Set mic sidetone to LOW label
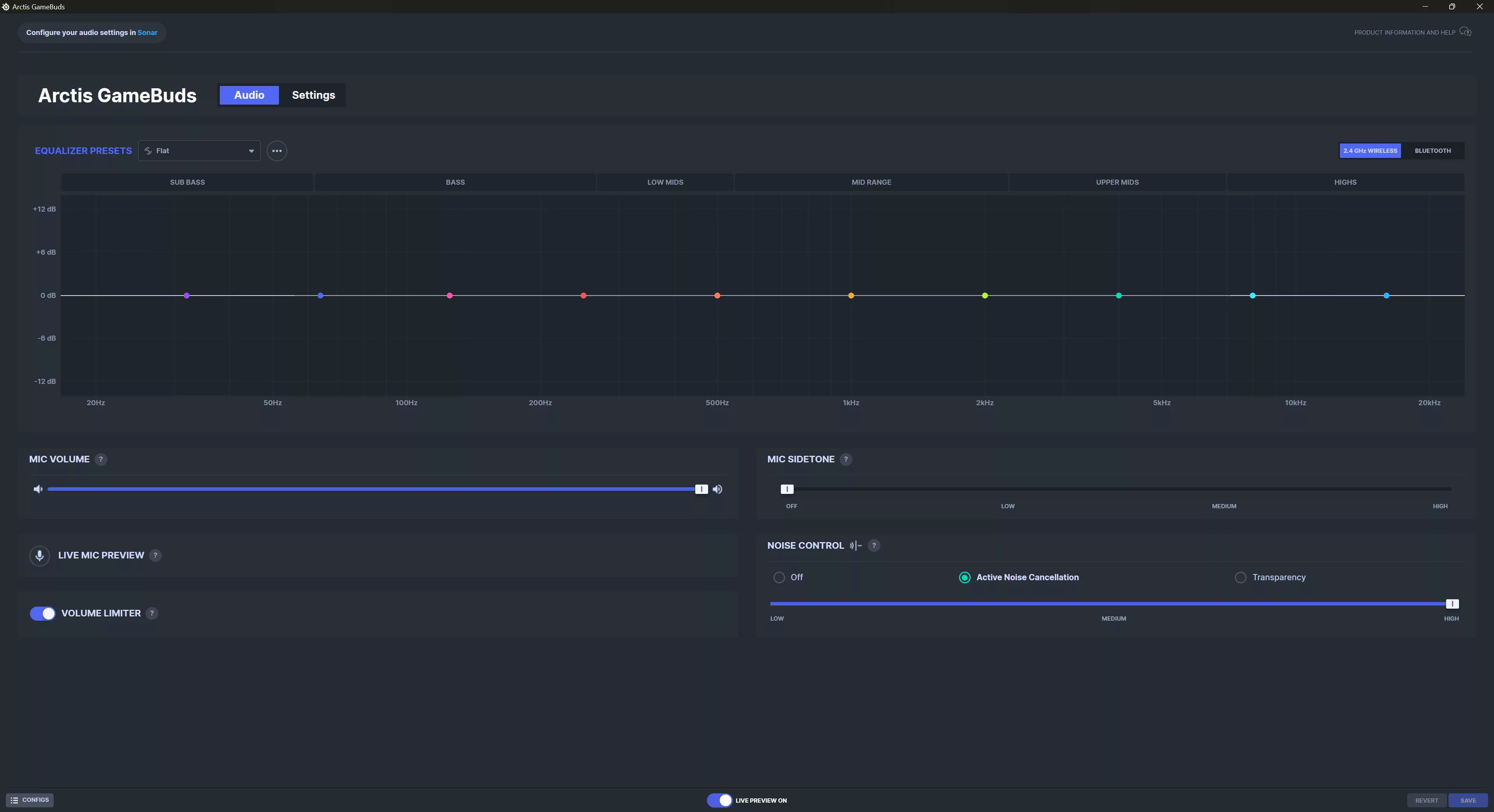1494x812 pixels. [x=1007, y=506]
